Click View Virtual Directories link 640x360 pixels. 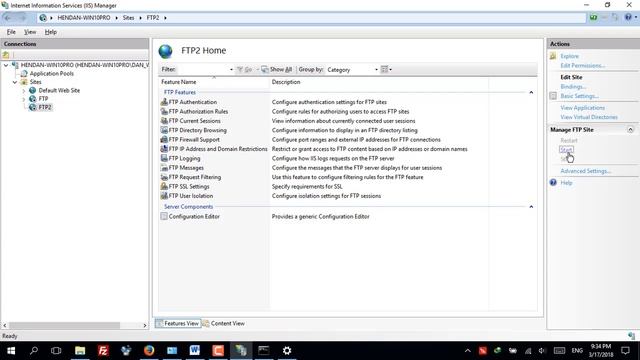coord(589,117)
